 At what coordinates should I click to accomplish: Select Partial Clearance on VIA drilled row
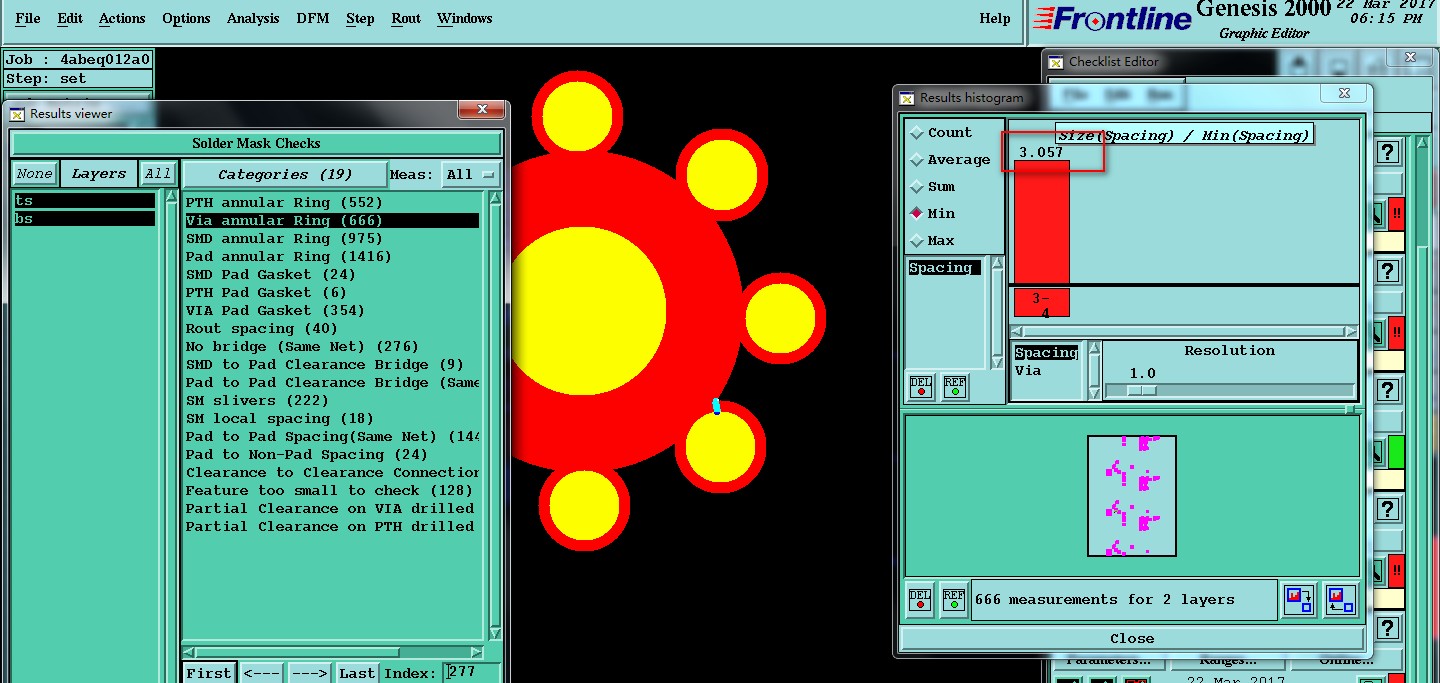pyautogui.click(x=331, y=508)
